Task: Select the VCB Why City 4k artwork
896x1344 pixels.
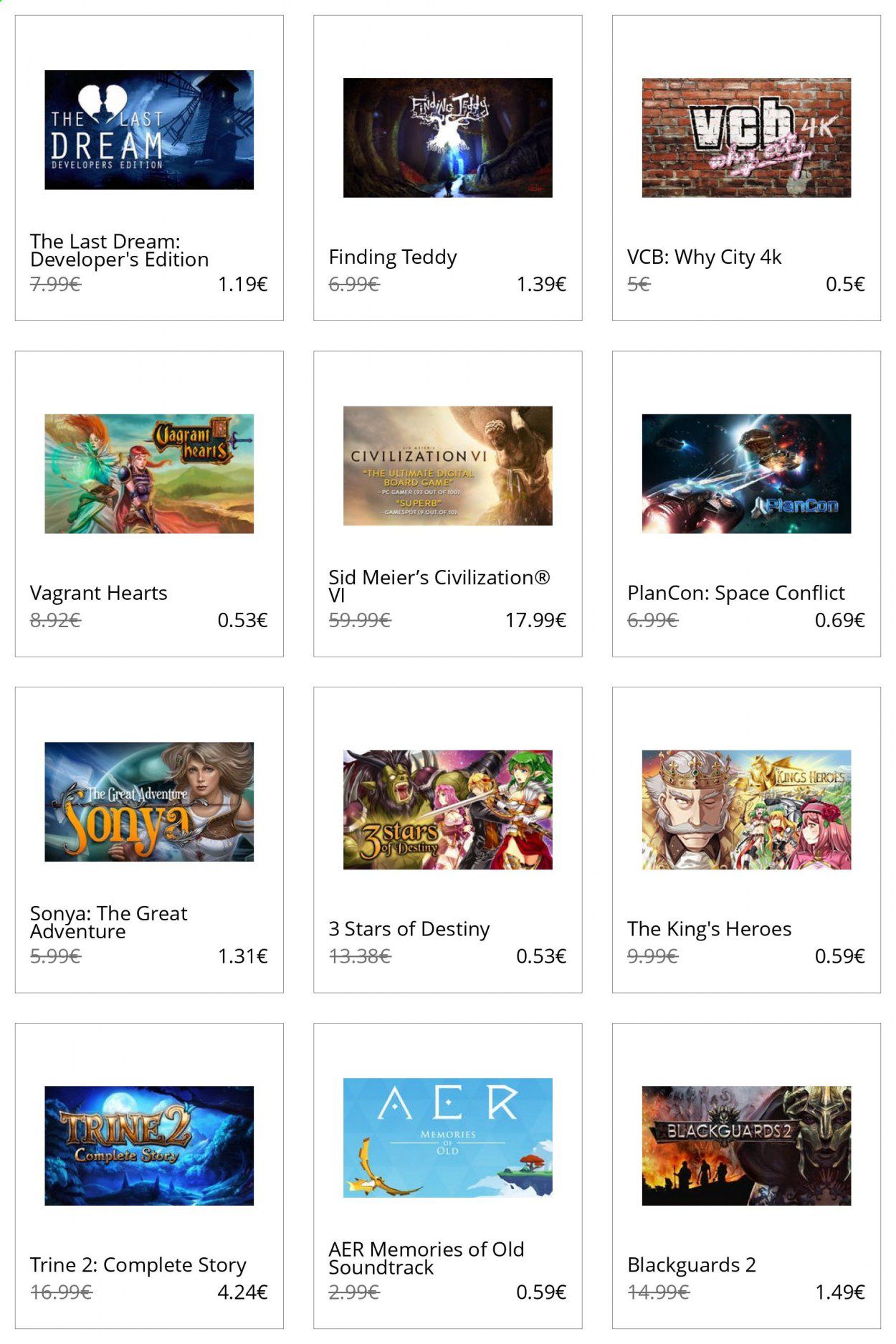Action: click(x=746, y=138)
